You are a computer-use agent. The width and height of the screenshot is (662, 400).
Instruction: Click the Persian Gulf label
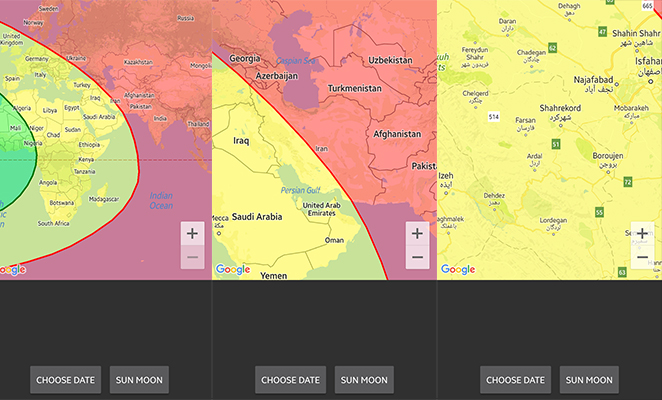(301, 190)
